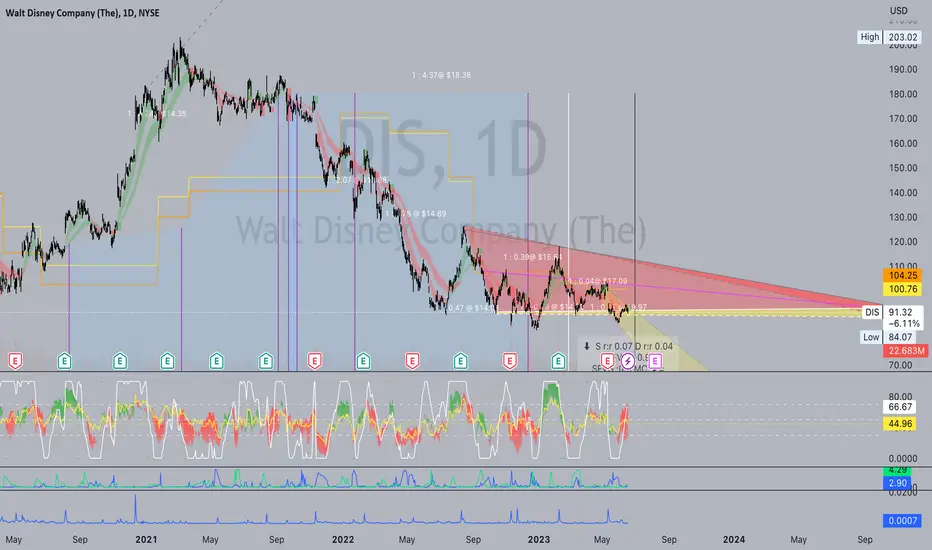Open the green E earnings marker just before Sep 2021
This screenshot has height=550, width=932.
pos(266,360)
